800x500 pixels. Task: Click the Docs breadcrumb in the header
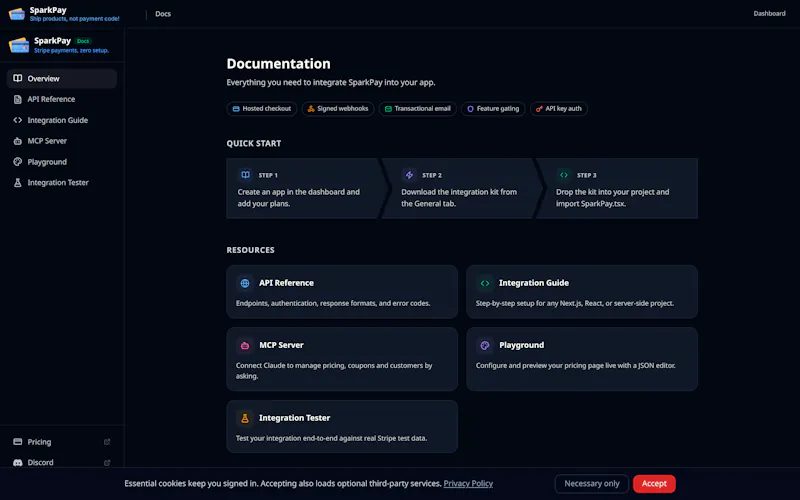[163, 14]
